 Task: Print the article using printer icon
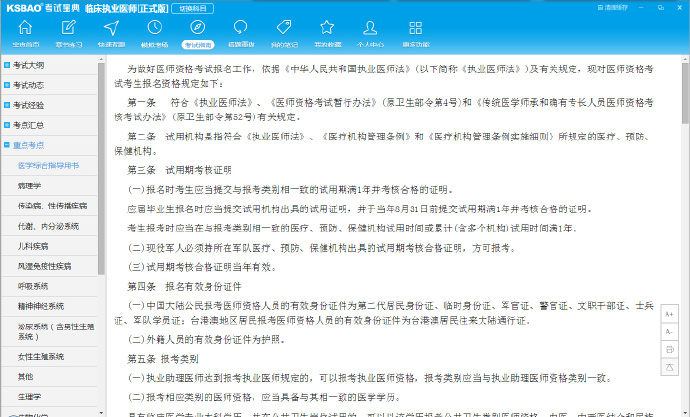point(669,349)
